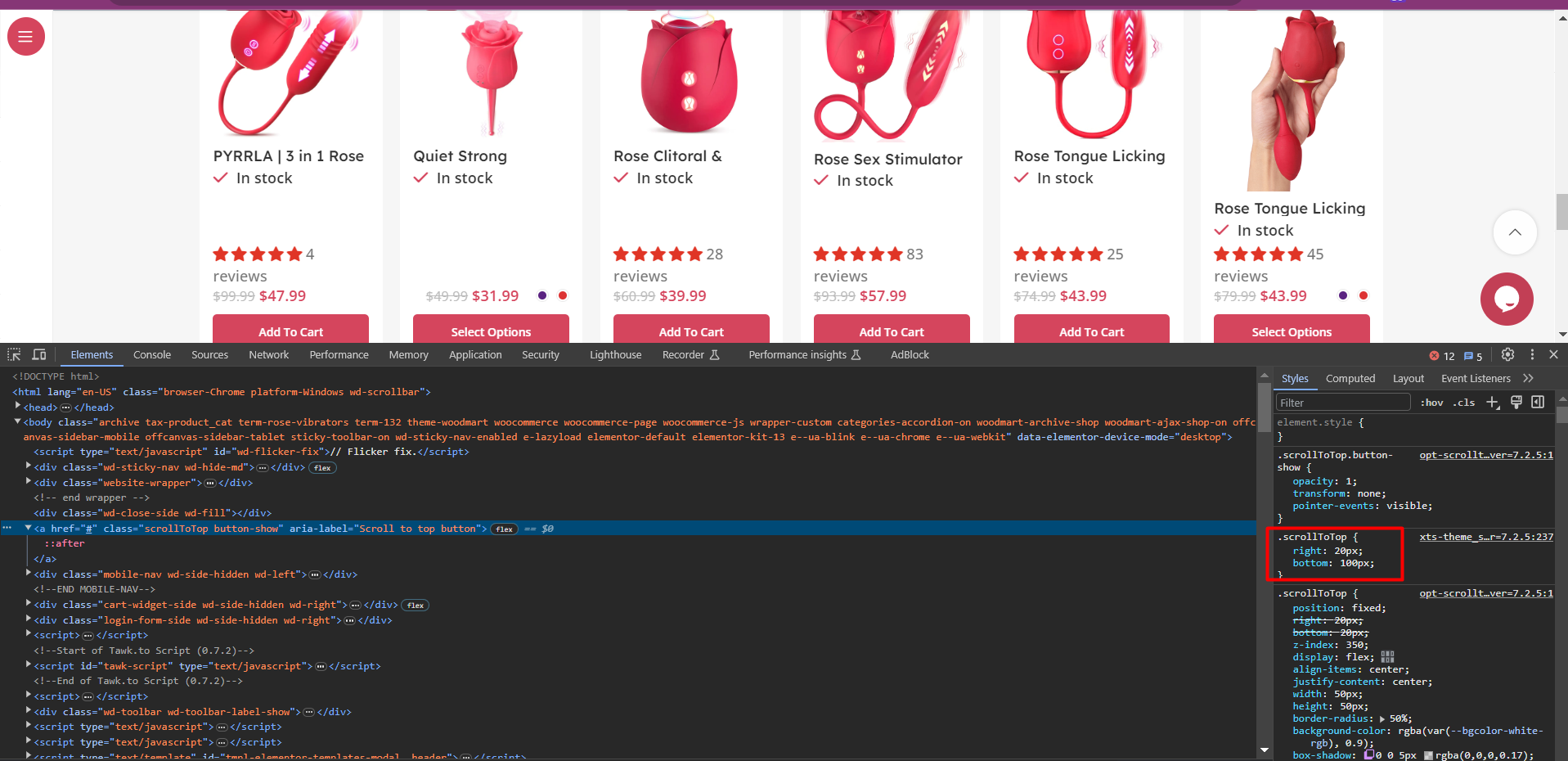Switch to the Console tab

click(x=152, y=354)
